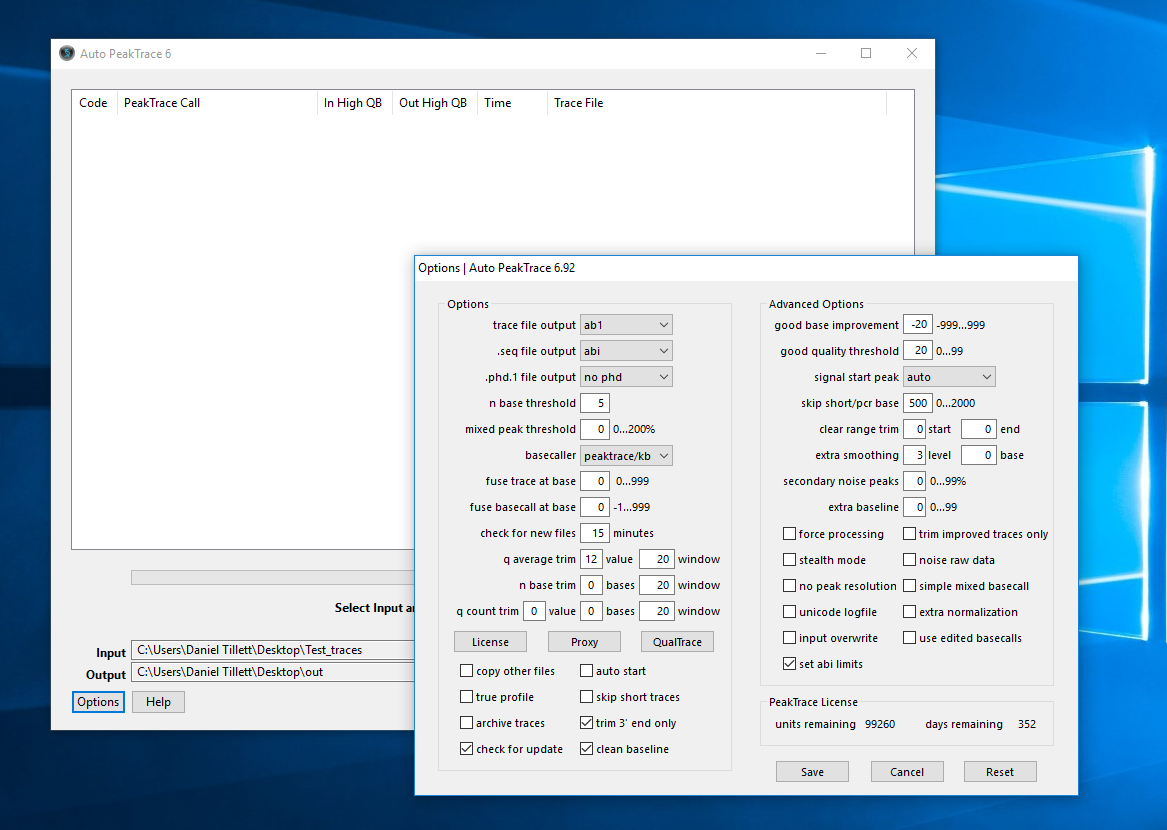
Task: Edit the q average trim value field
Action: [x=591, y=559]
